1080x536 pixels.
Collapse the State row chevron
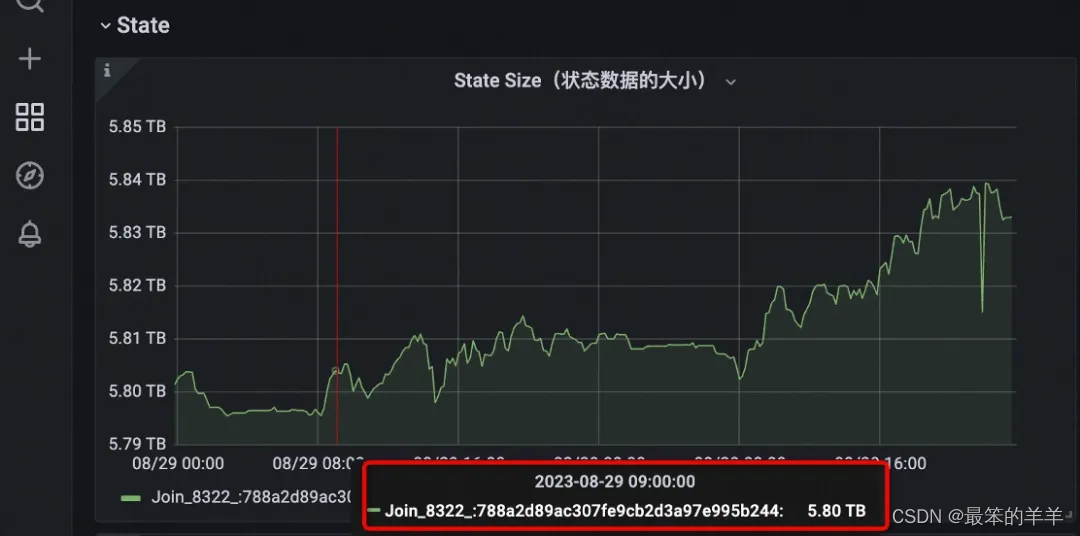[x=105, y=25]
